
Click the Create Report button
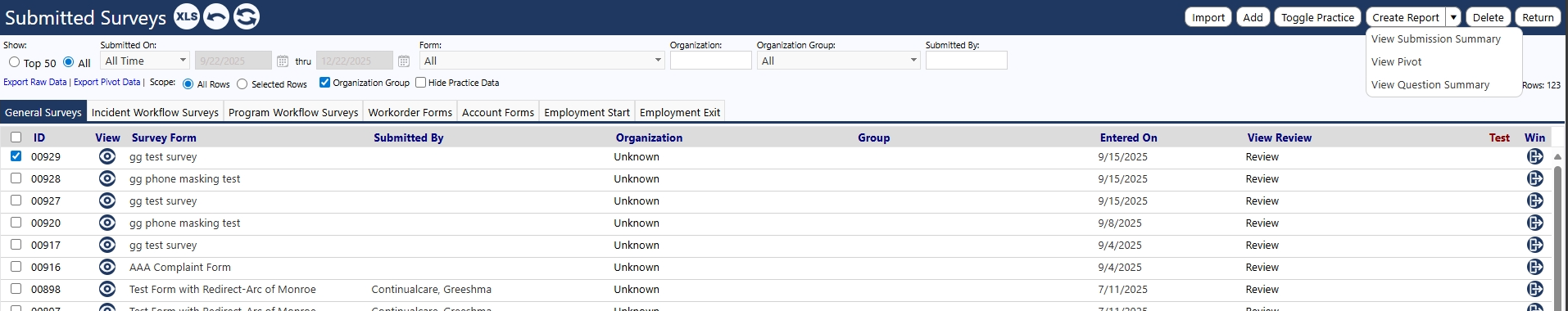[x=1406, y=17]
